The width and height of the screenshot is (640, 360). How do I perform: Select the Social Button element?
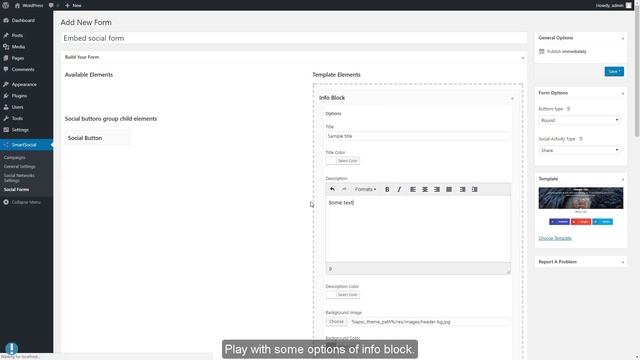click(x=98, y=138)
